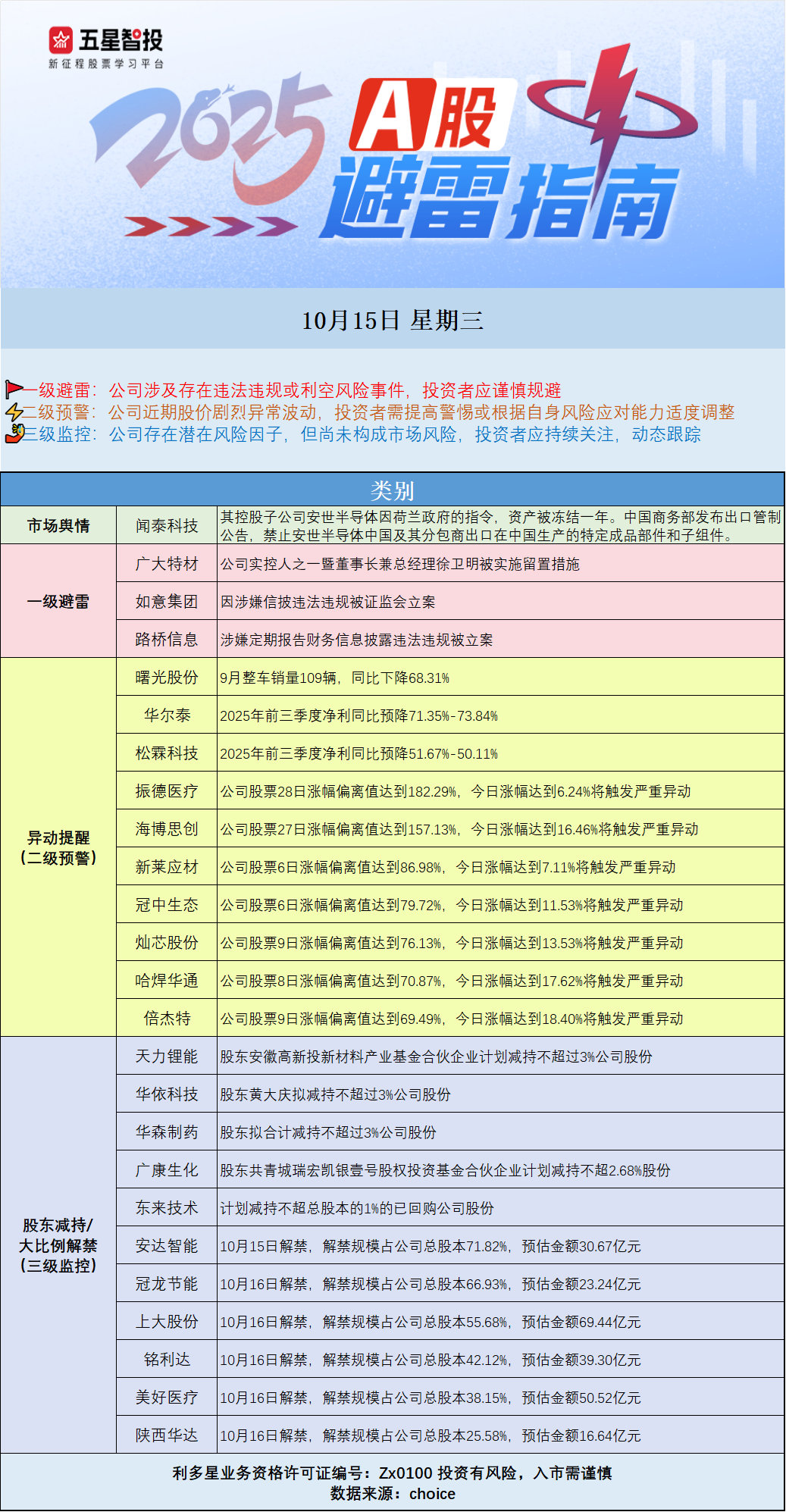Image resolution: width=786 pixels, height=1512 pixels.
Task: Click the 华森制药 stock name
Action: (167, 1132)
